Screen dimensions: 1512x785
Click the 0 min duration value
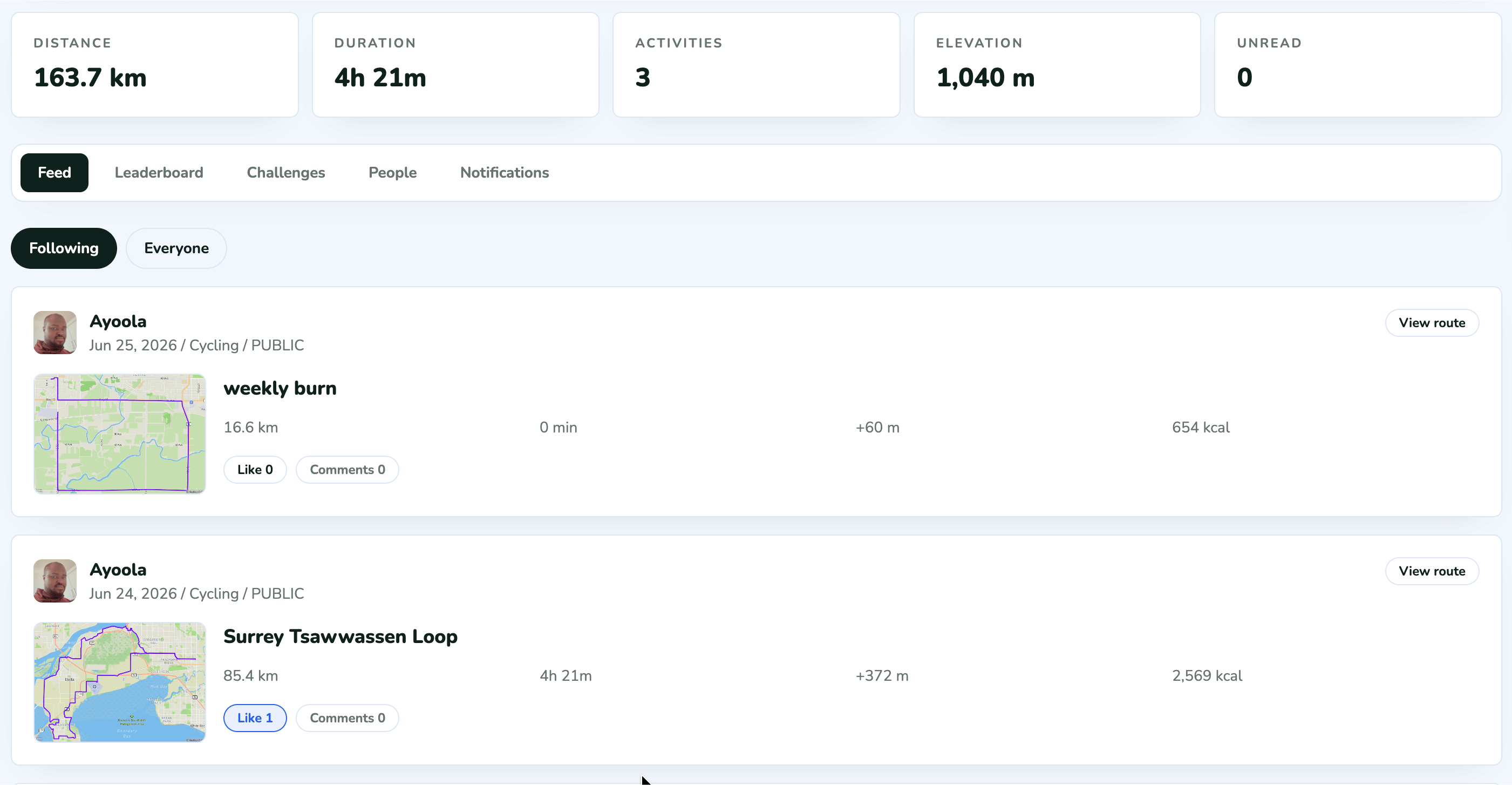(x=558, y=428)
